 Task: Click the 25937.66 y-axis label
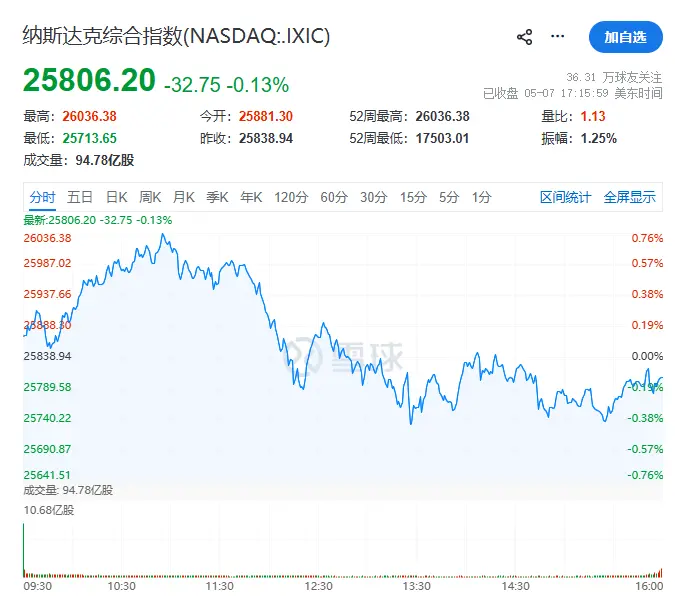47,294
